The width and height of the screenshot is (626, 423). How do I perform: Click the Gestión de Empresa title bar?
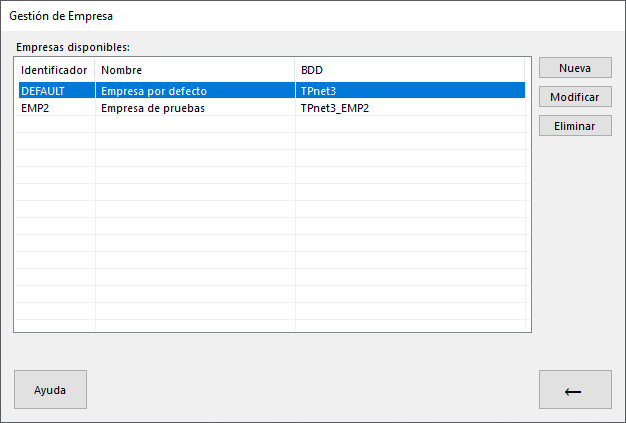coord(313,16)
